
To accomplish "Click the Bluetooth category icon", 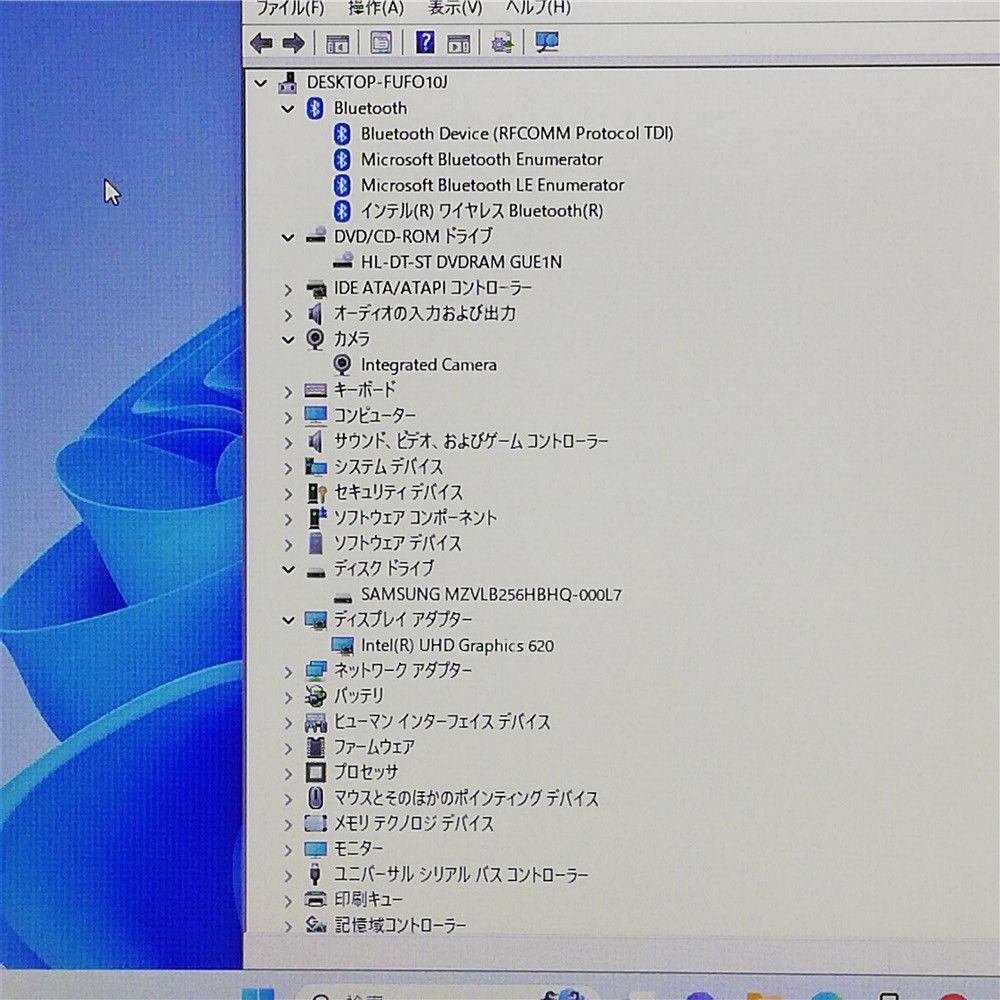I will click(315, 108).
